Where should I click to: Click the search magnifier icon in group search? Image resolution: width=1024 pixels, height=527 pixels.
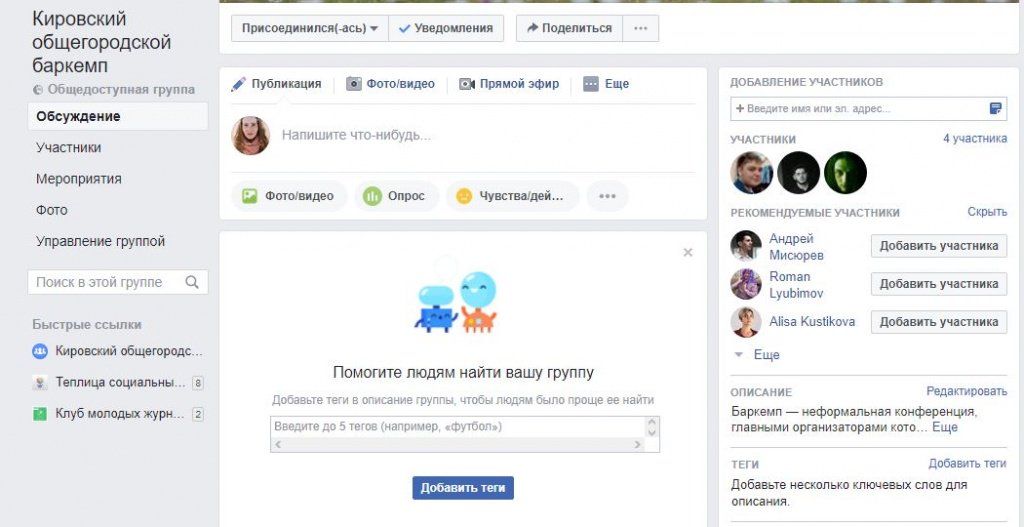(x=191, y=282)
